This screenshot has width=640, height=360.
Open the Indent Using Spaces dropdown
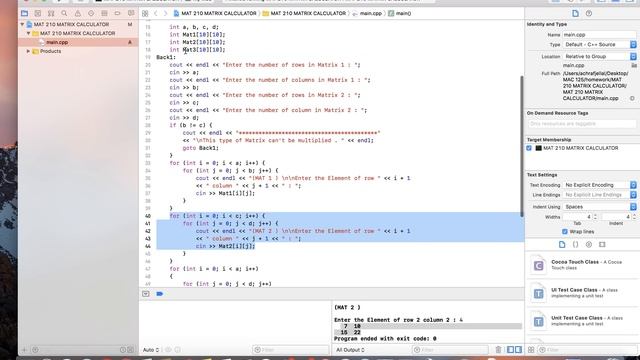pos(600,207)
